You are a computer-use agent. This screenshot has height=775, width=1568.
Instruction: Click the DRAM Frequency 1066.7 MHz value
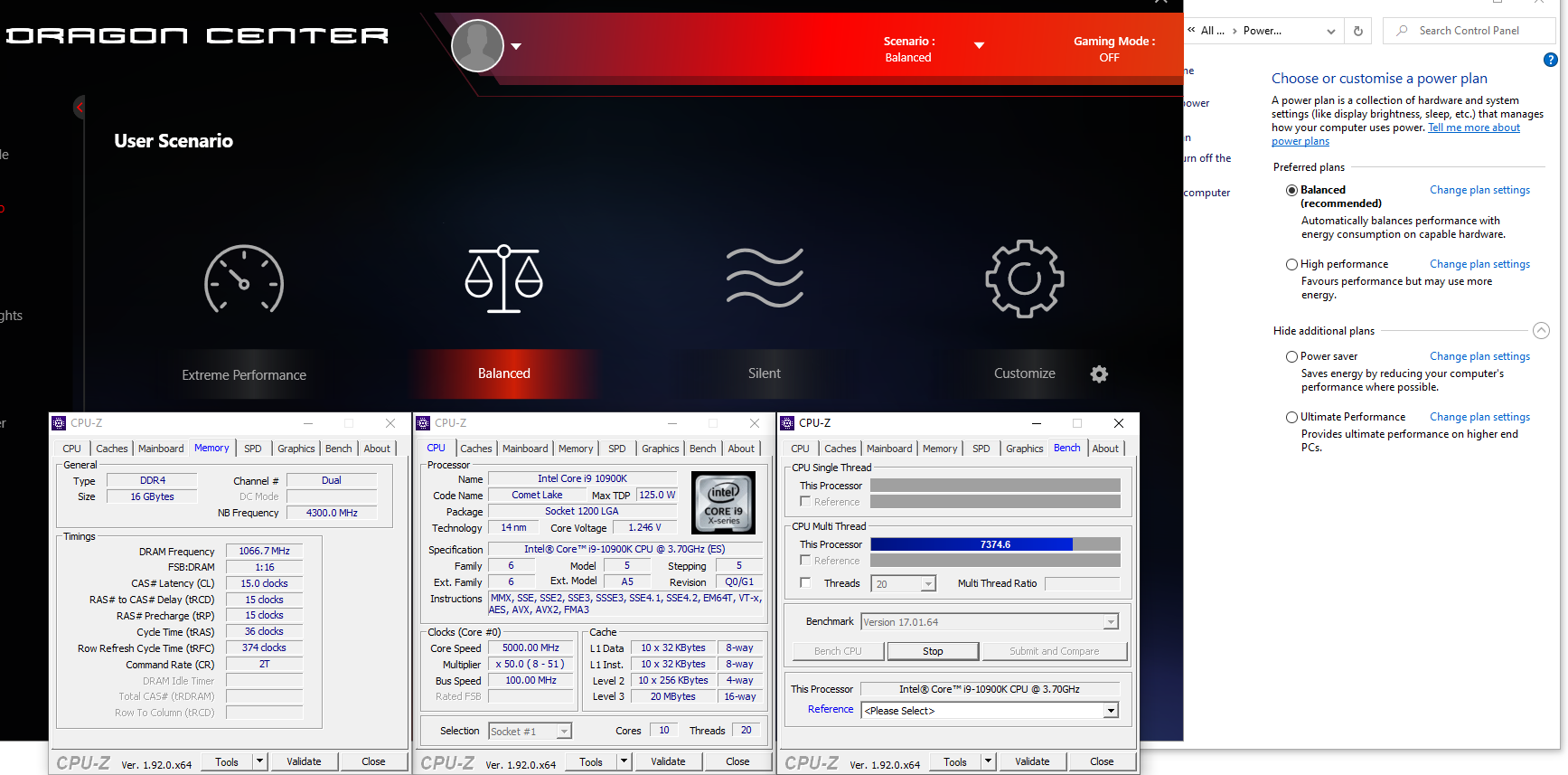pos(264,551)
